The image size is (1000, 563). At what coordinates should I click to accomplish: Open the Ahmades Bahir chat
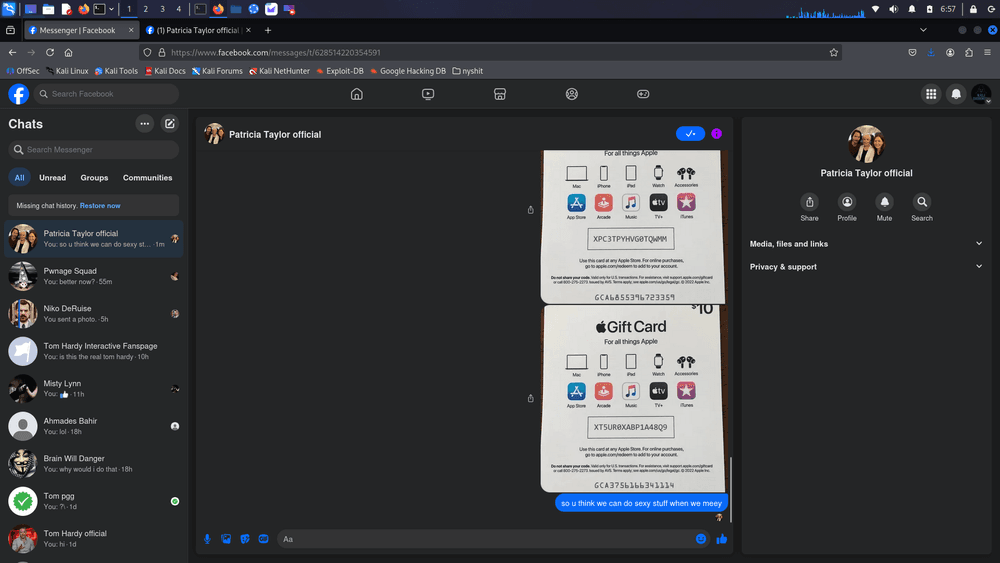click(94, 426)
